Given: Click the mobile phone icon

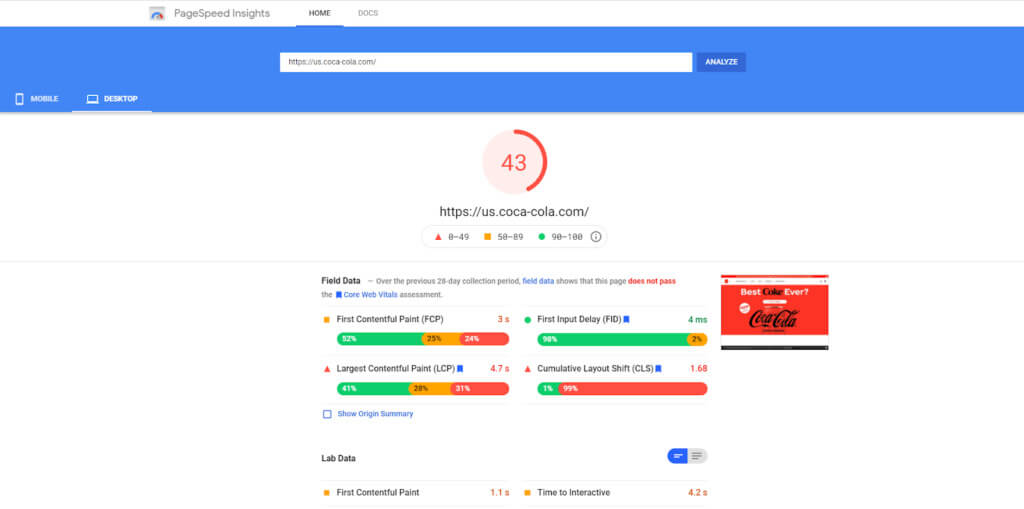Looking at the screenshot, I should pyautogui.click(x=20, y=99).
